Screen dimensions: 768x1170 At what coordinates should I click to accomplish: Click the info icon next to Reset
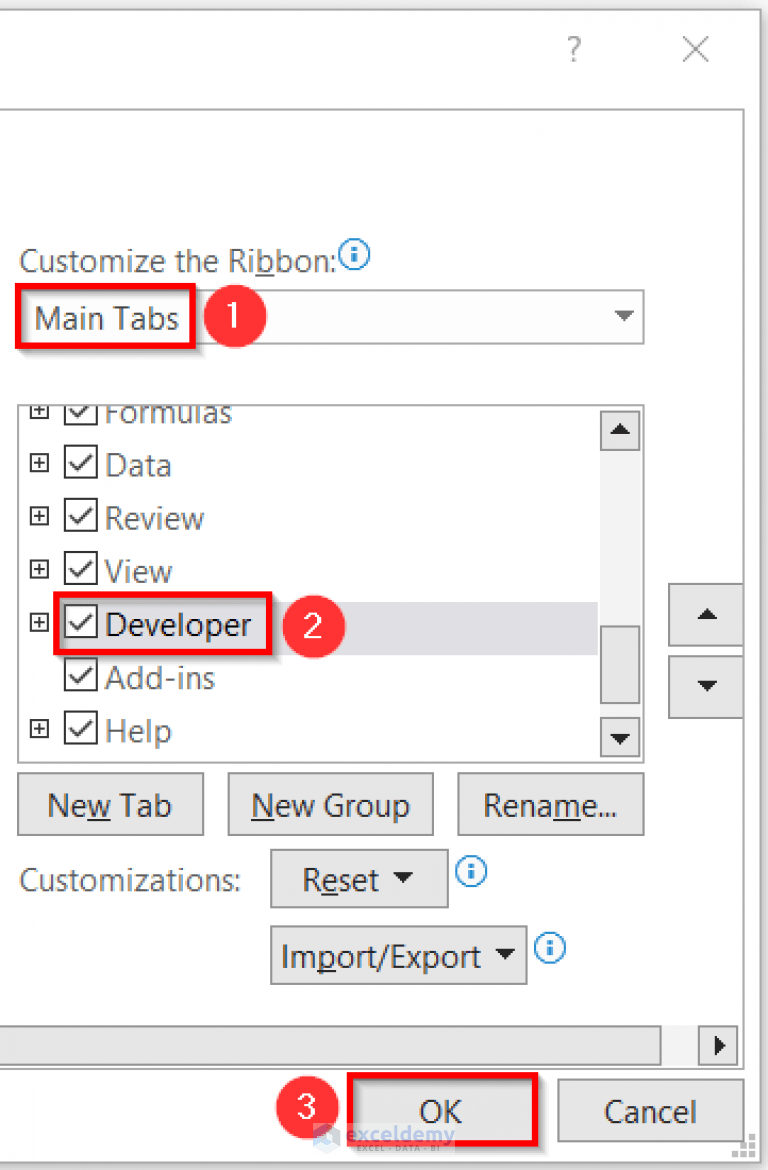(x=471, y=872)
